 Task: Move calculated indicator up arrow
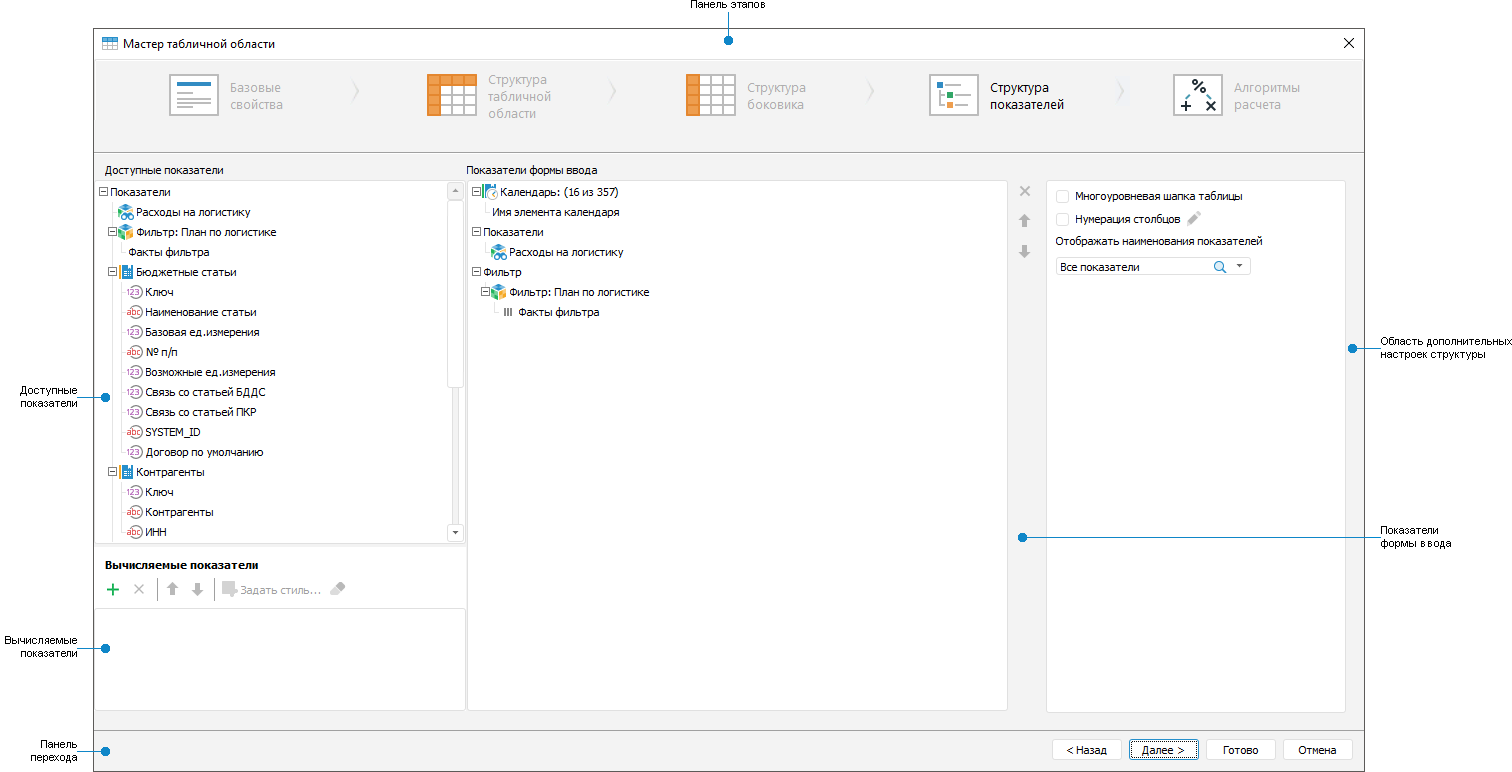coord(172,590)
